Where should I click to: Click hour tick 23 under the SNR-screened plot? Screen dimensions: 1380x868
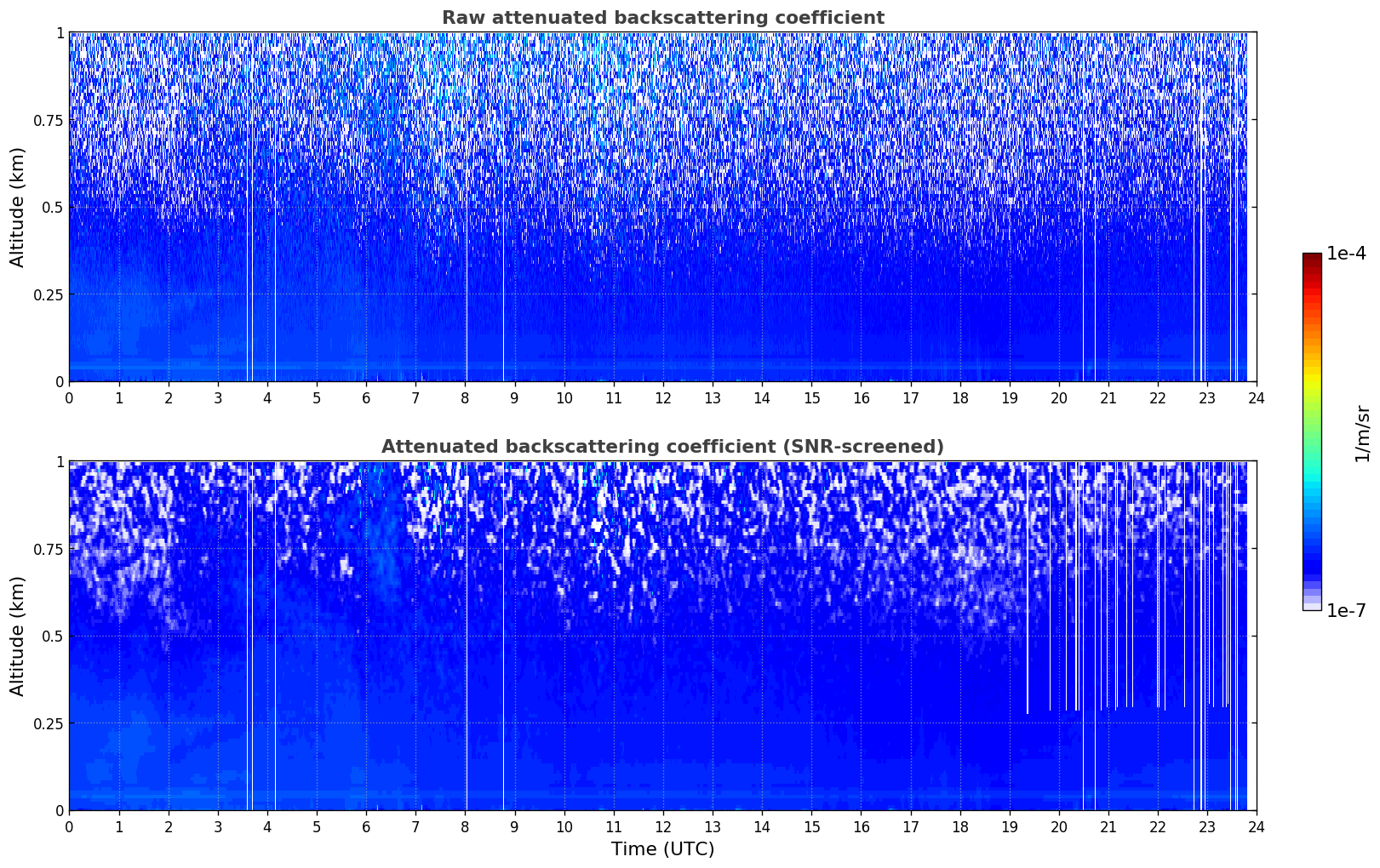click(x=1207, y=826)
